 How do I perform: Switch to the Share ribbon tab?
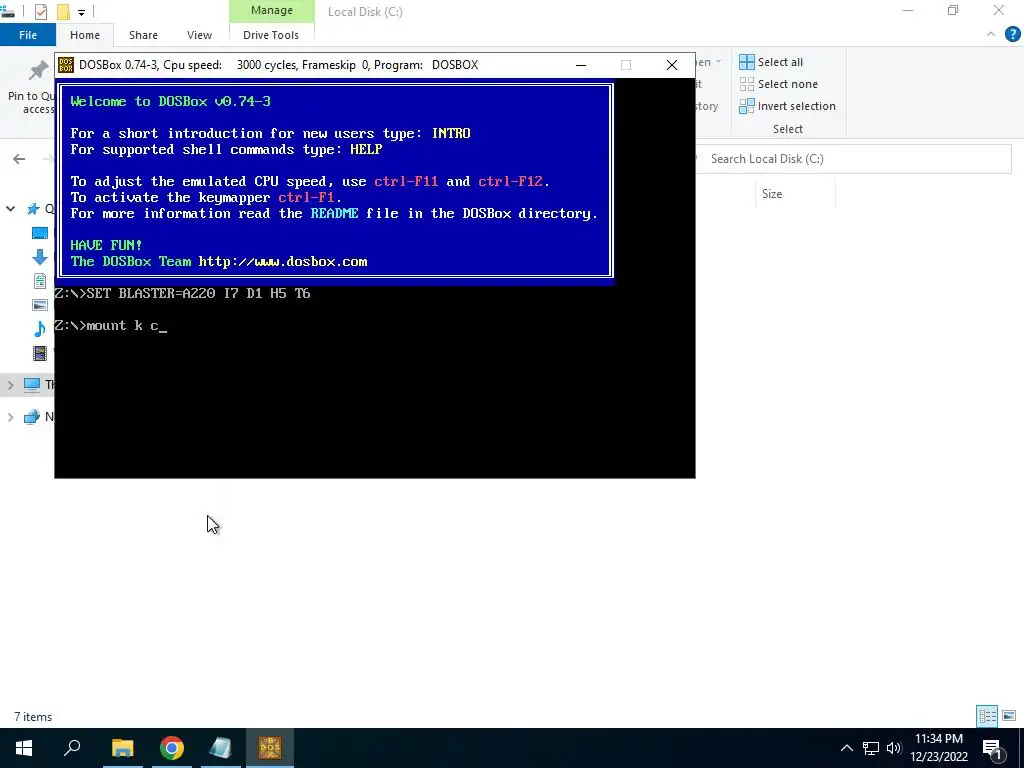(143, 35)
